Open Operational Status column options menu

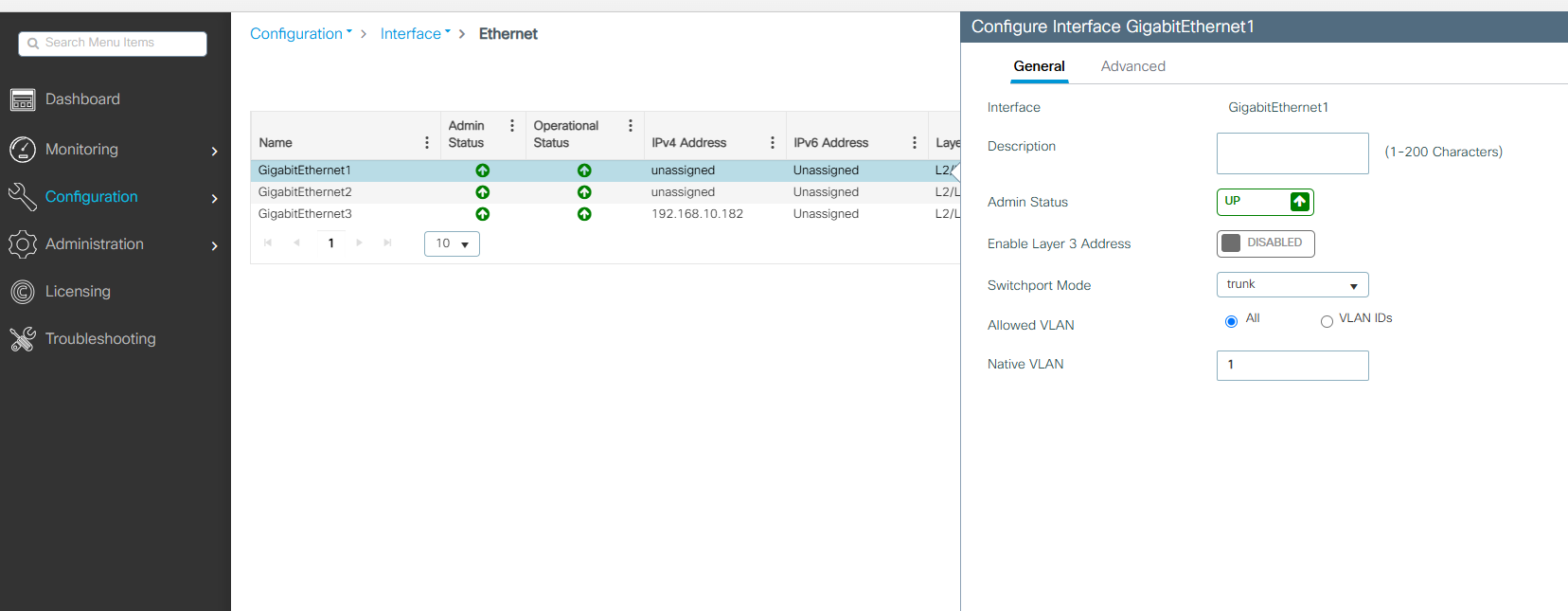point(631,126)
